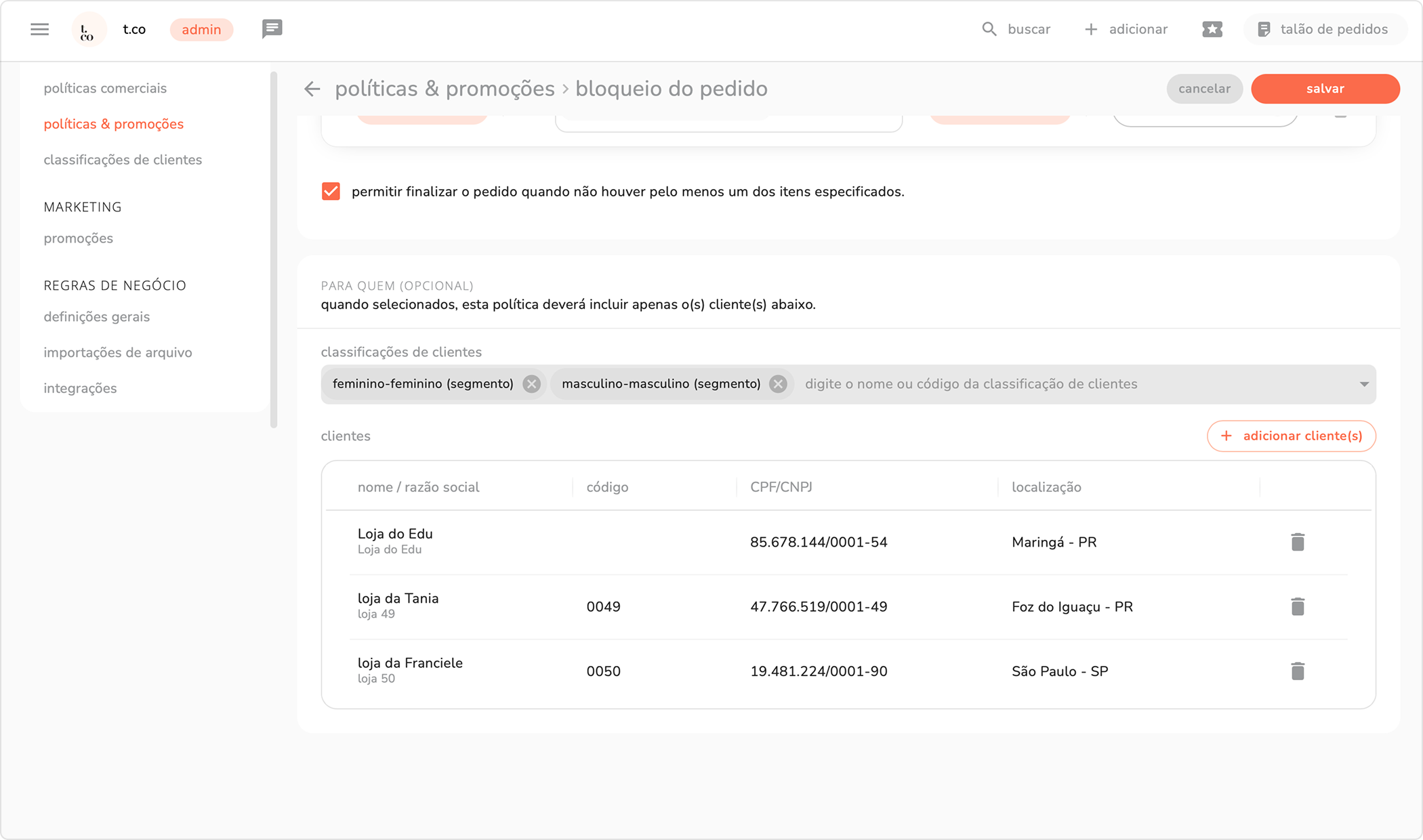
Task: Click the salvar button
Action: pyautogui.click(x=1325, y=89)
